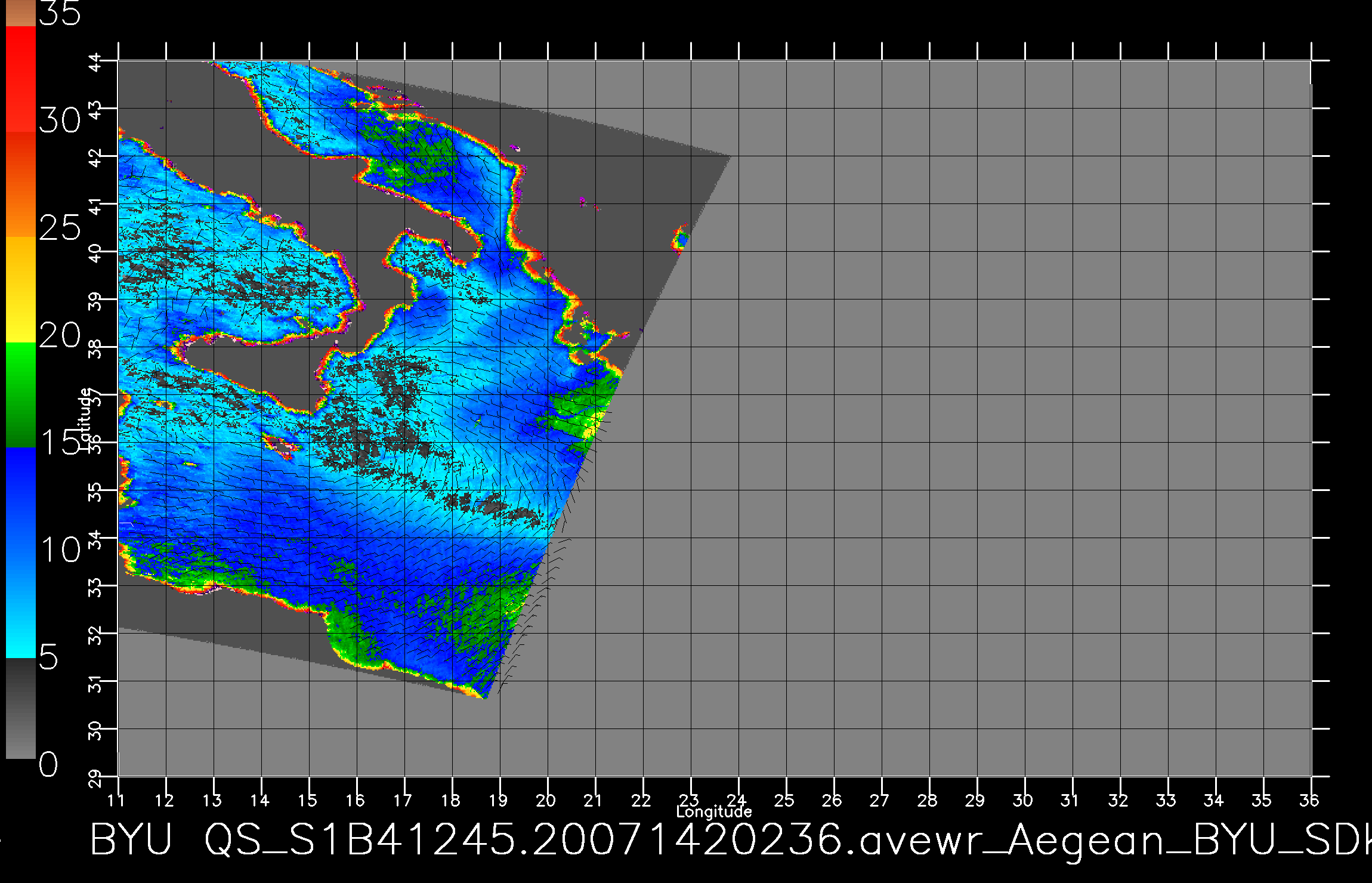Click rotated latitude tick label 30 on left axis
The width and height of the screenshot is (1372, 883).
click(x=95, y=730)
